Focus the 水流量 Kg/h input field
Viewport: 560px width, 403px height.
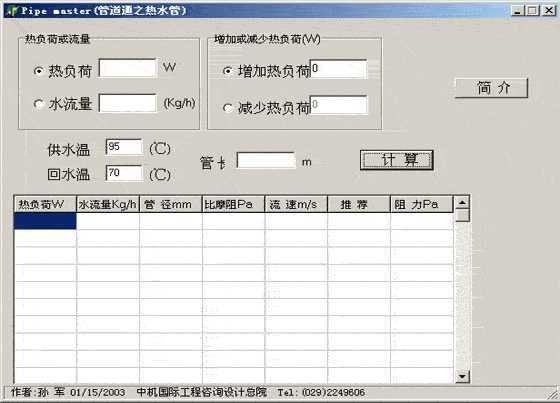[x=128, y=103]
